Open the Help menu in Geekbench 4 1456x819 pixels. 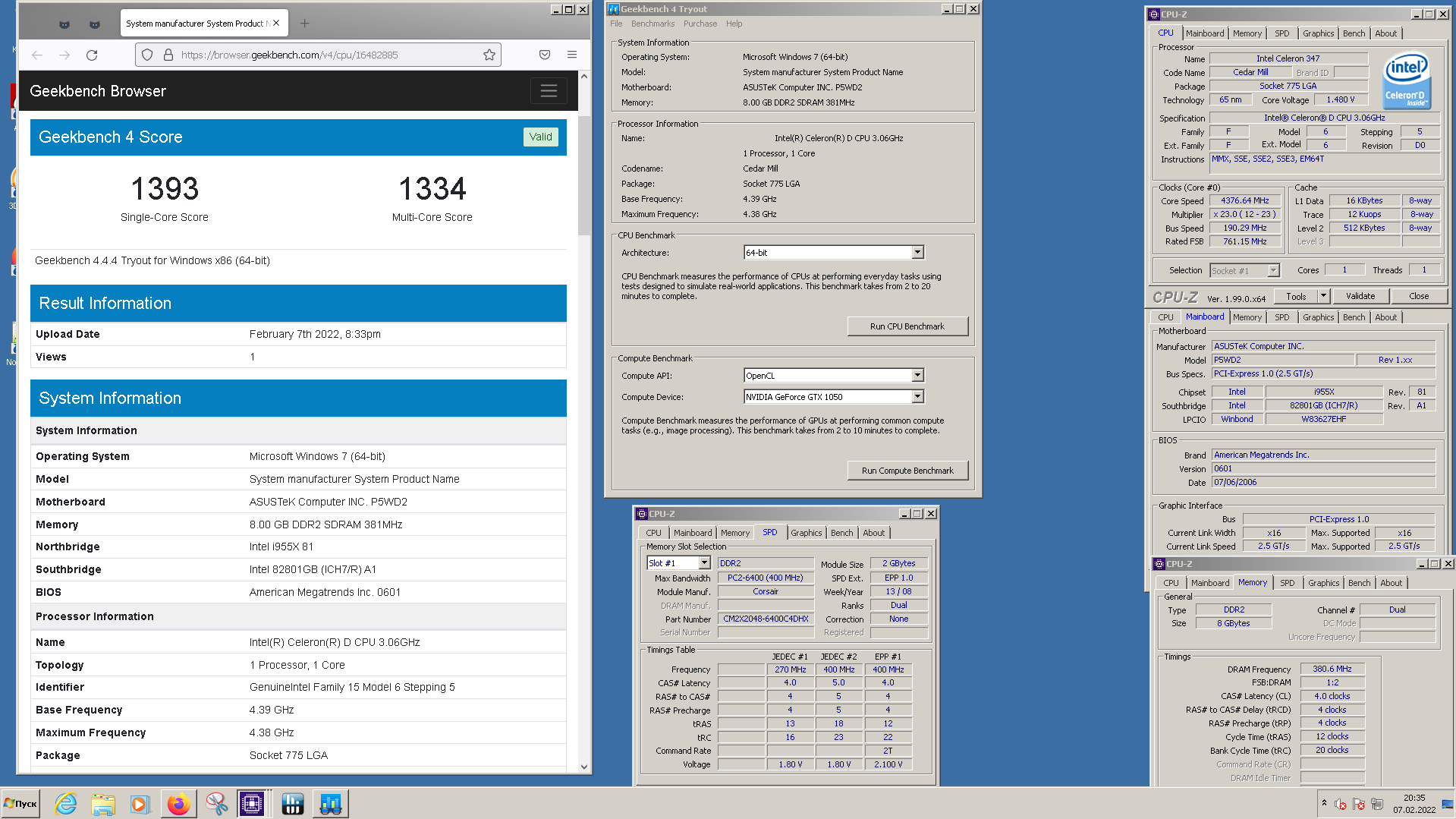734,24
